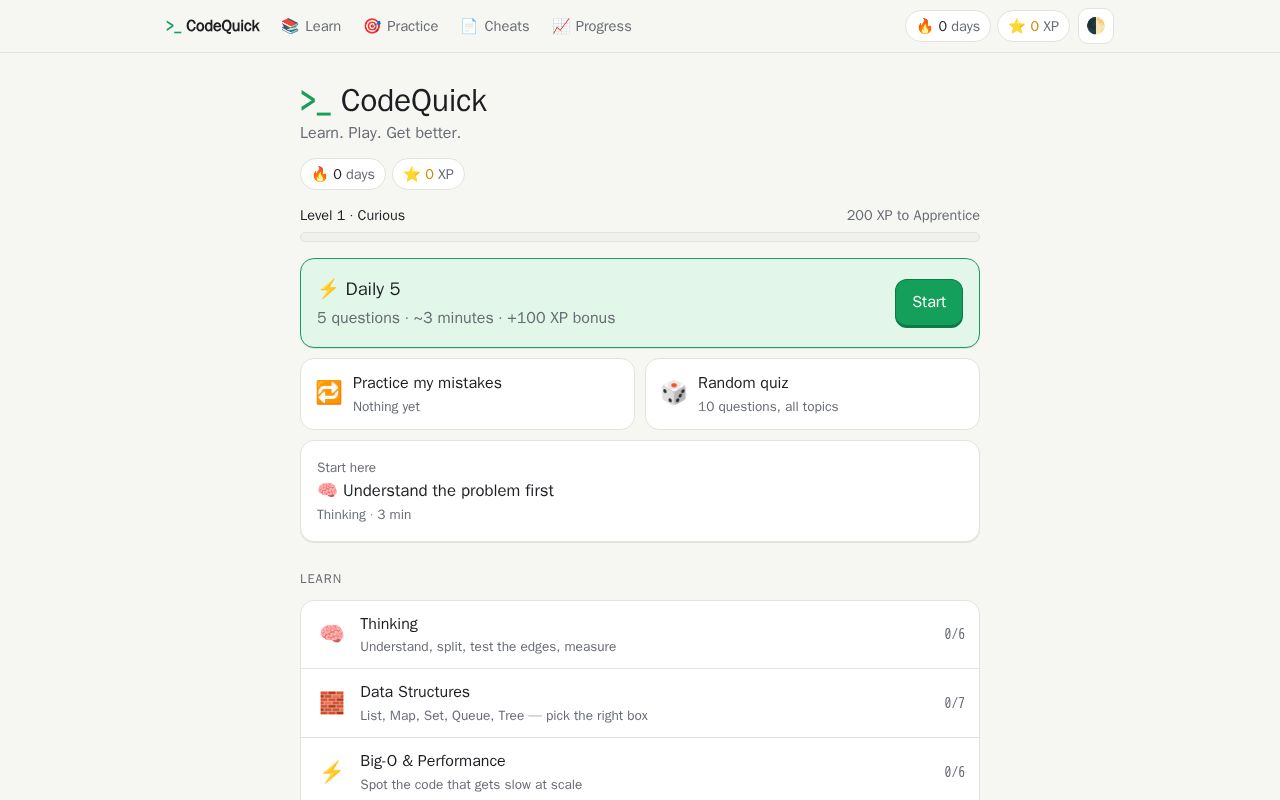
Task: Click the brain icon in Start here card
Action: 327,491
